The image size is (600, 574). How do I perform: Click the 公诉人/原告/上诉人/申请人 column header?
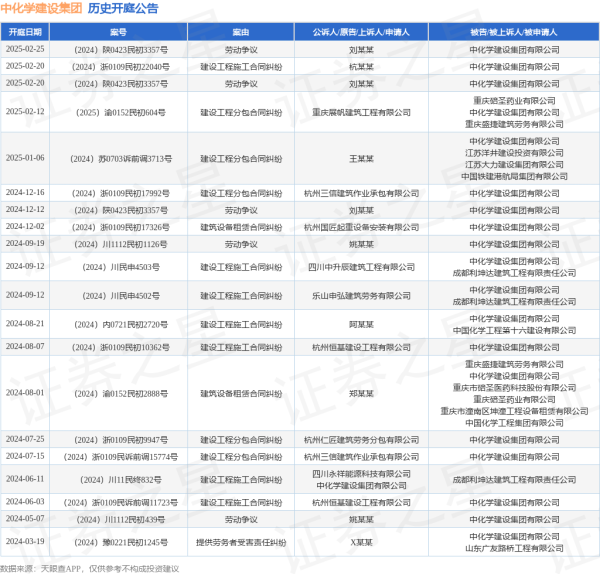[361, 32]
